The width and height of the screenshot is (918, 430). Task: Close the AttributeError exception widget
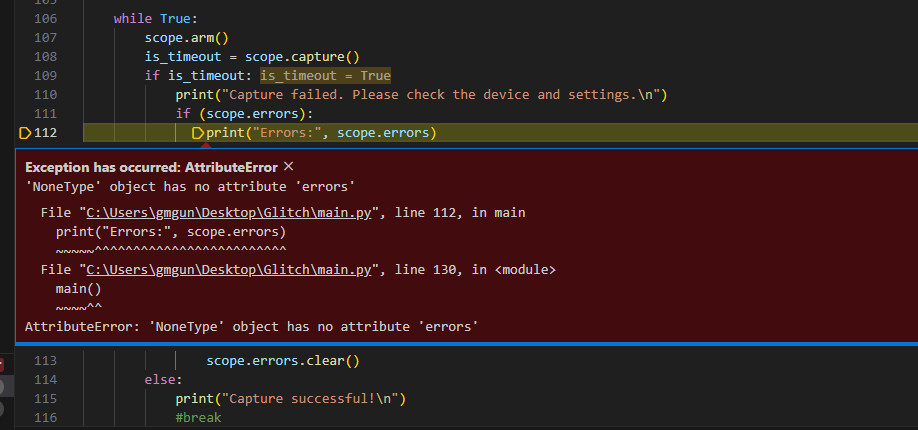(x=288, y=167)
